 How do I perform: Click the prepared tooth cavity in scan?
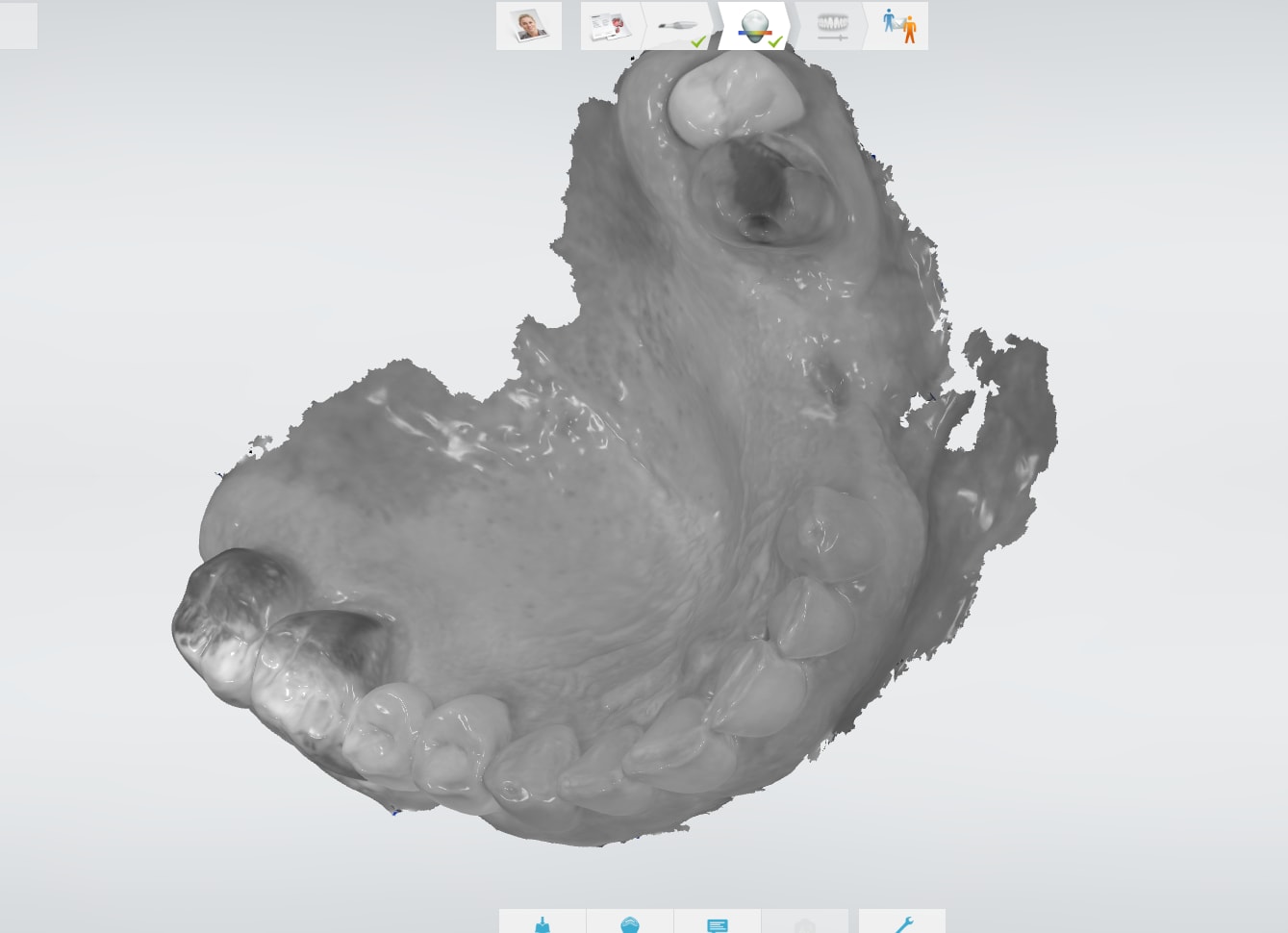tap(760, 197)
